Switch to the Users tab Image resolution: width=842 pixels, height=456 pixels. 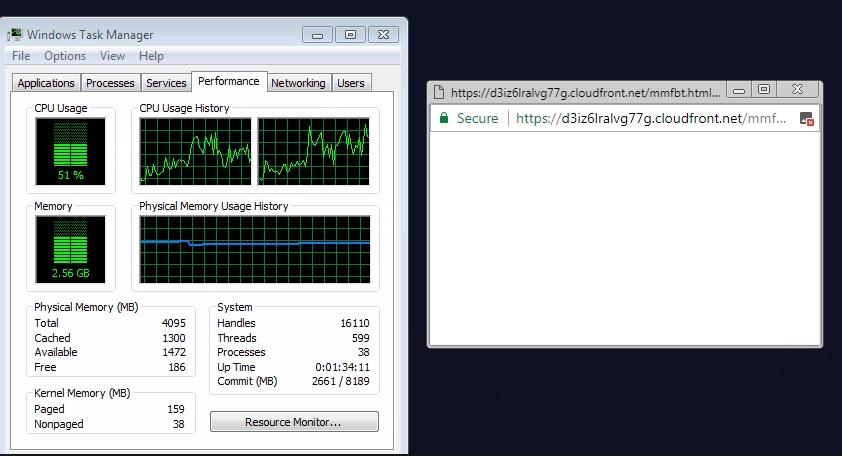(351, 83)
